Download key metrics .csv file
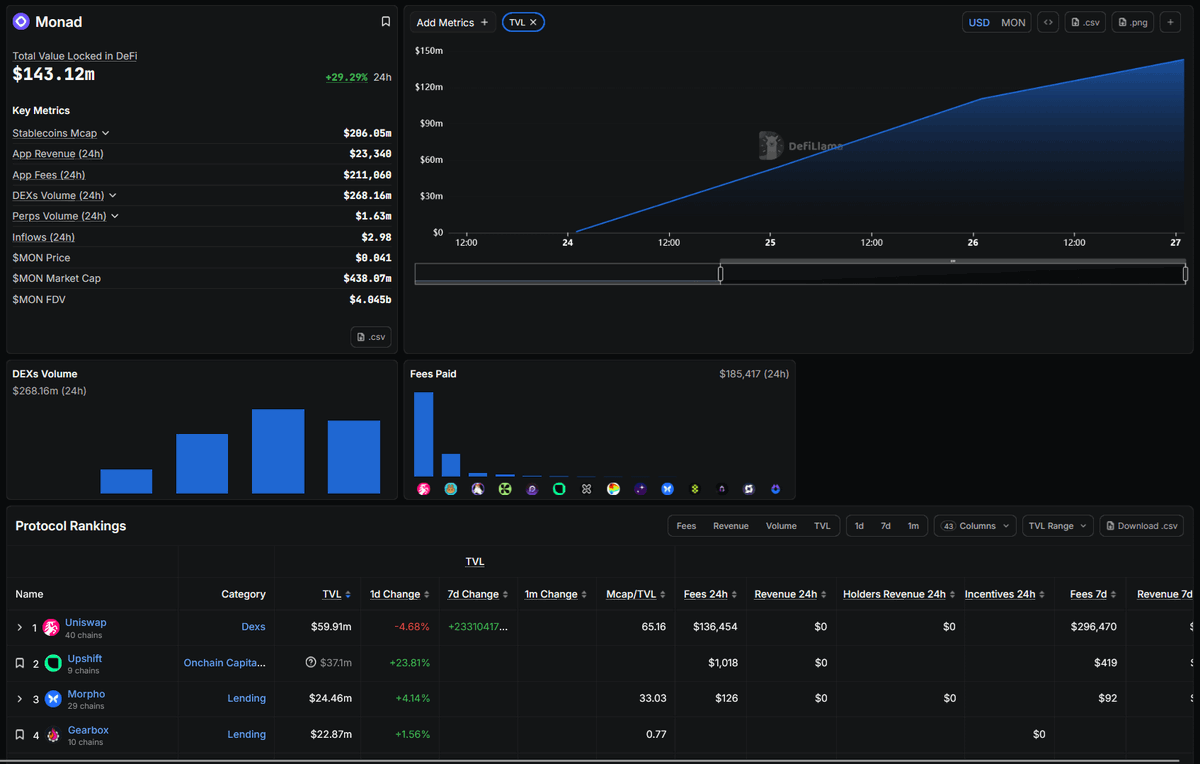This screenshot has width=1200, height=764. (371, 337)
